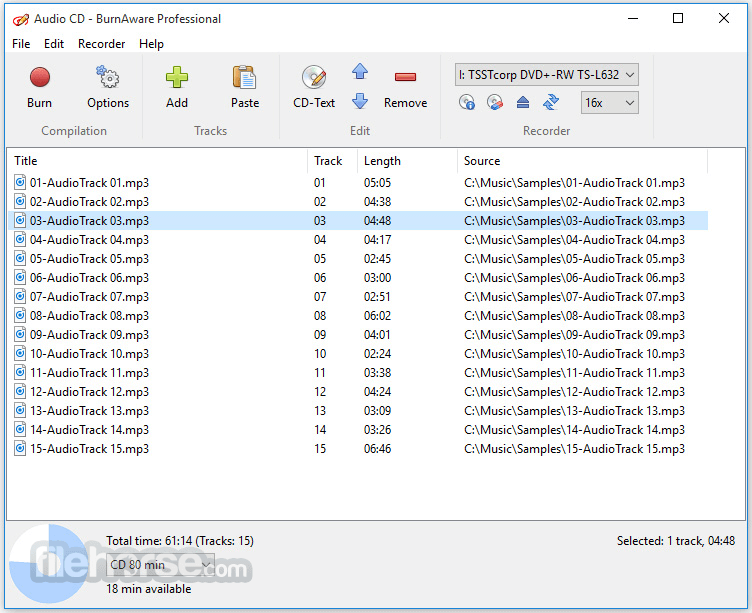Open compilation Options
The height and width of the screenshot is (613, 752).
[108, 87]
